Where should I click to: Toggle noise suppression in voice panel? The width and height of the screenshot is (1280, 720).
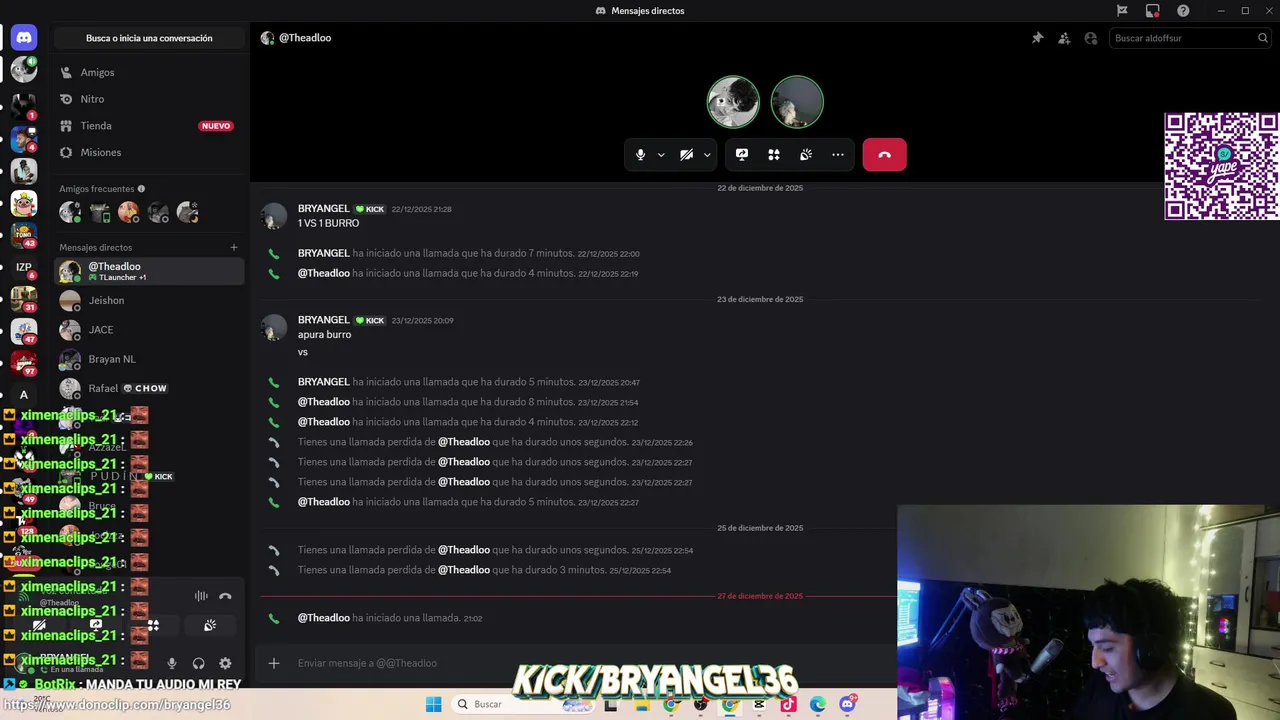(x=201, y=596)
